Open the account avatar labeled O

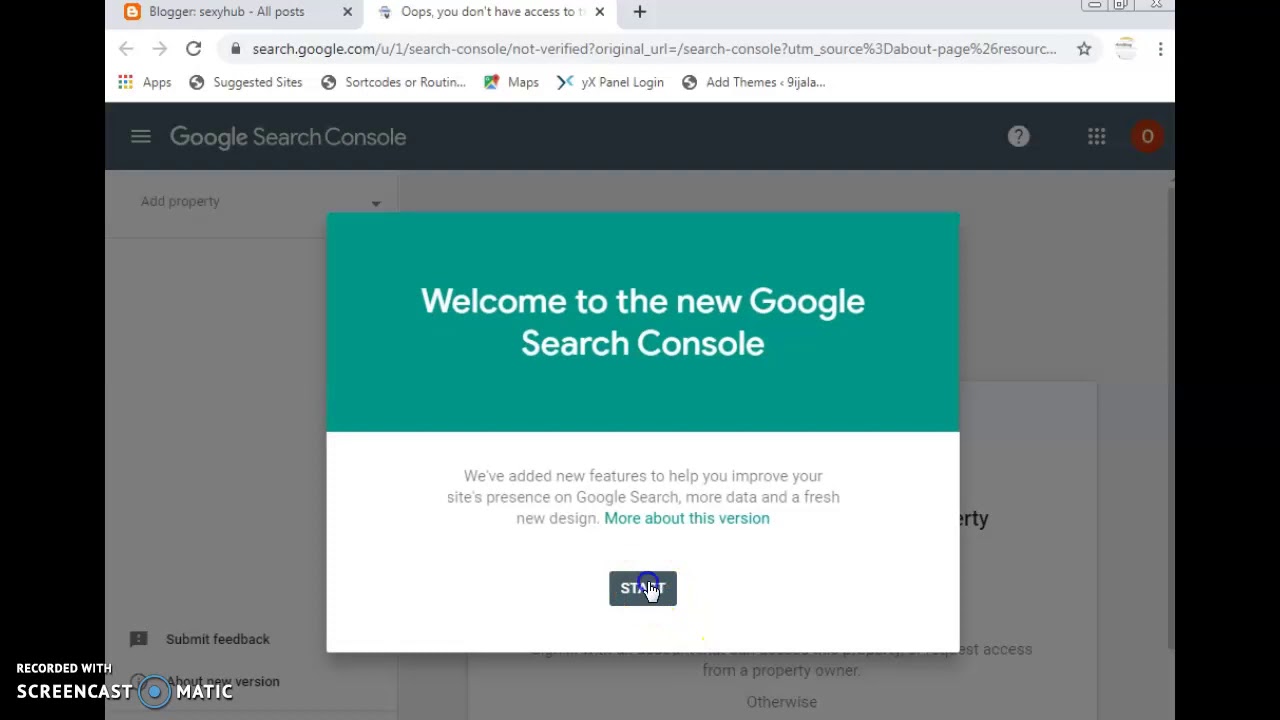pyautogui.click(x=1147, y=137)
